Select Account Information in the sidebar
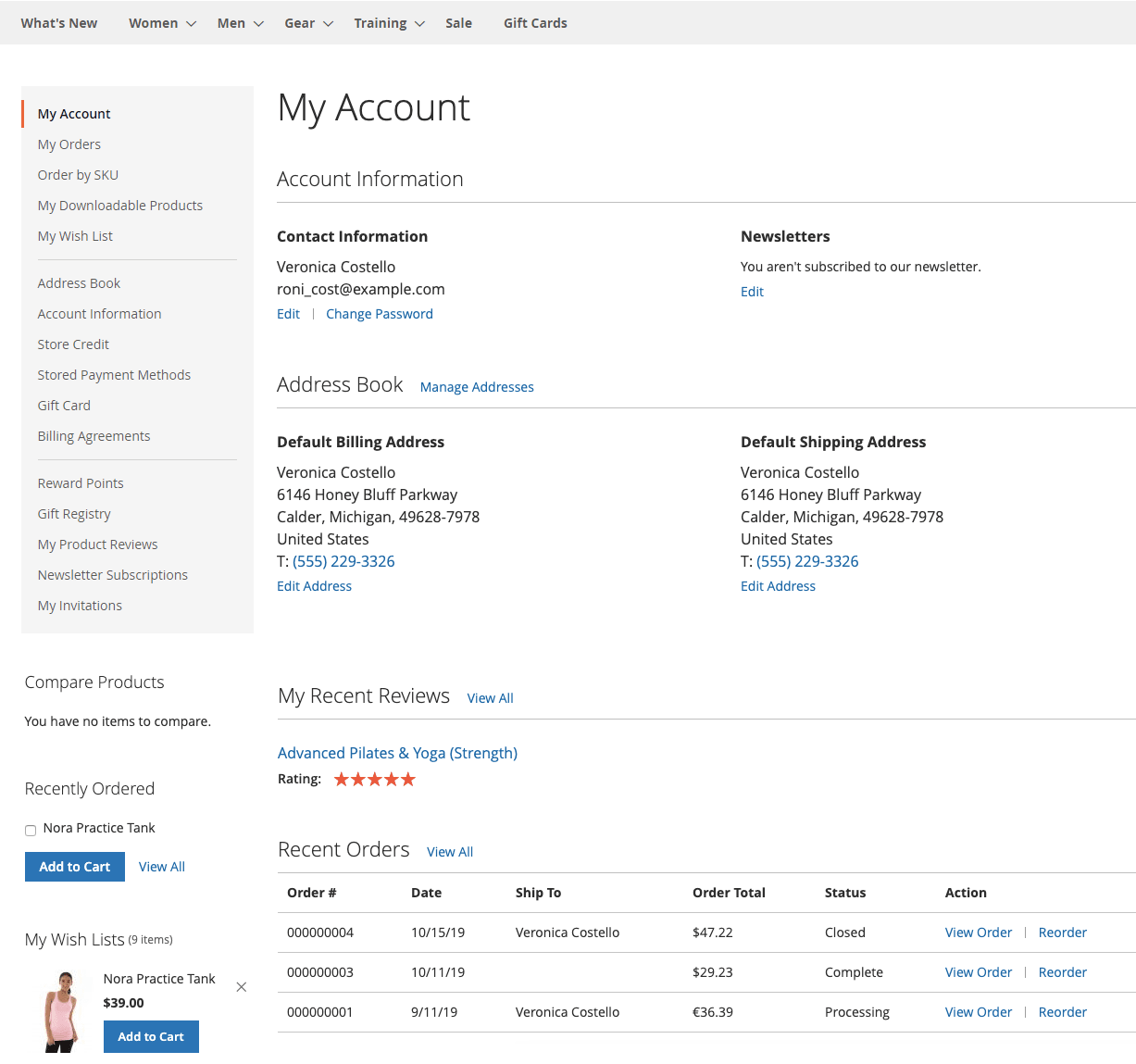 point(99,314)
